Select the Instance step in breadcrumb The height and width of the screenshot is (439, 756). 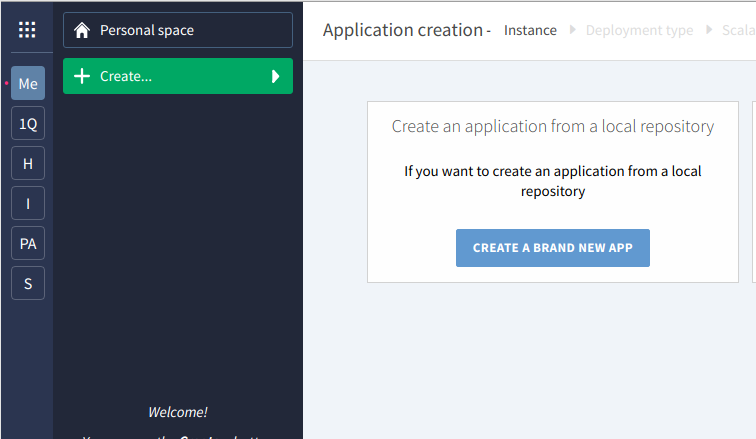(x=530, y=30)
